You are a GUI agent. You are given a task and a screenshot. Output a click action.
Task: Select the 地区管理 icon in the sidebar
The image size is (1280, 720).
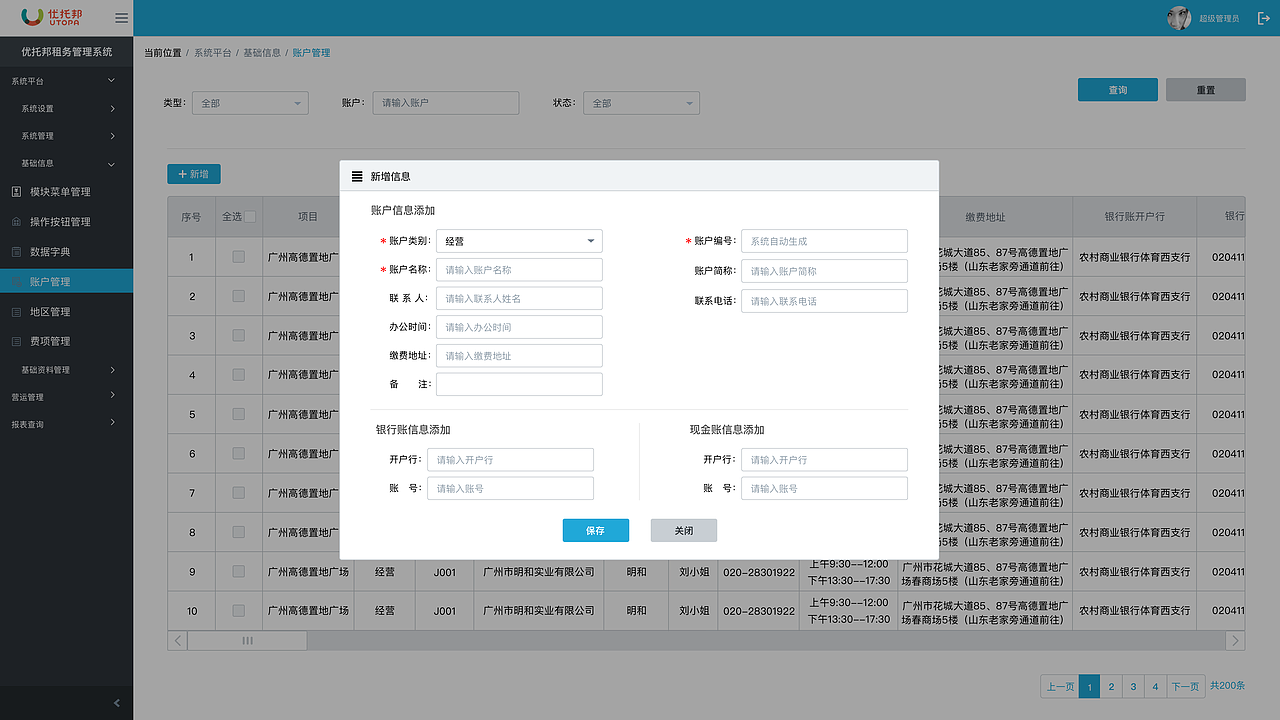pyautogui.click(x=14, y=311)
